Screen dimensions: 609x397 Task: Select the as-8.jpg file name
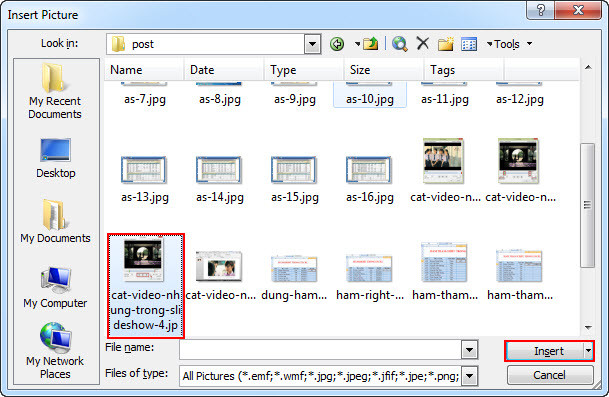coord(220,99)
